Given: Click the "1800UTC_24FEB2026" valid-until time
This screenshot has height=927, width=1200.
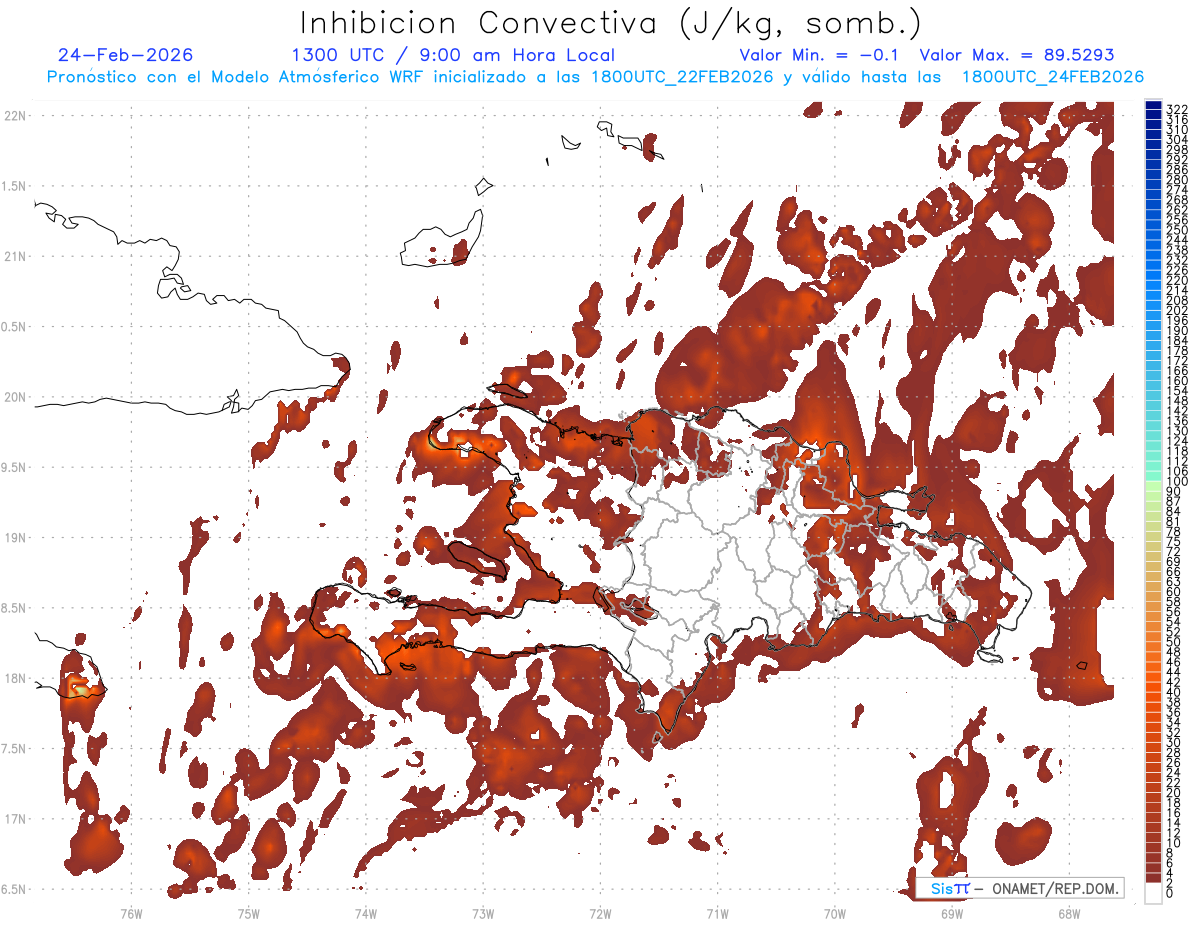Looking at the screenshot, I should (1053, 77).
